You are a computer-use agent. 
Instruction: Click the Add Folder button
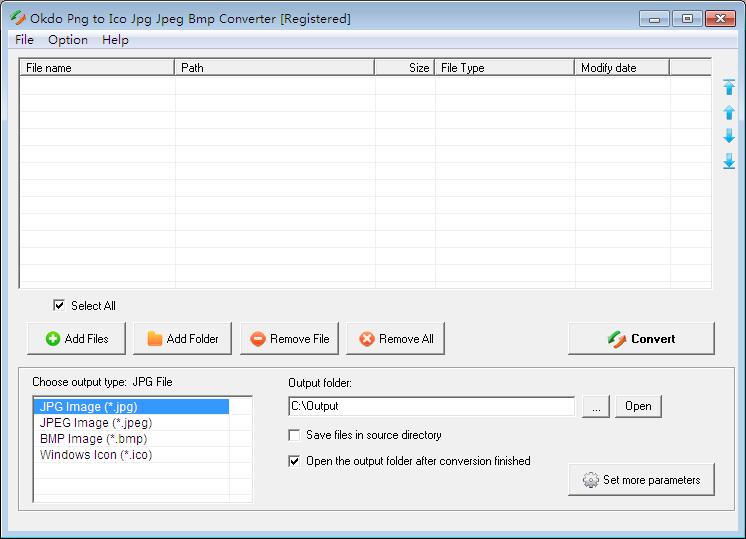pos(183,338)
